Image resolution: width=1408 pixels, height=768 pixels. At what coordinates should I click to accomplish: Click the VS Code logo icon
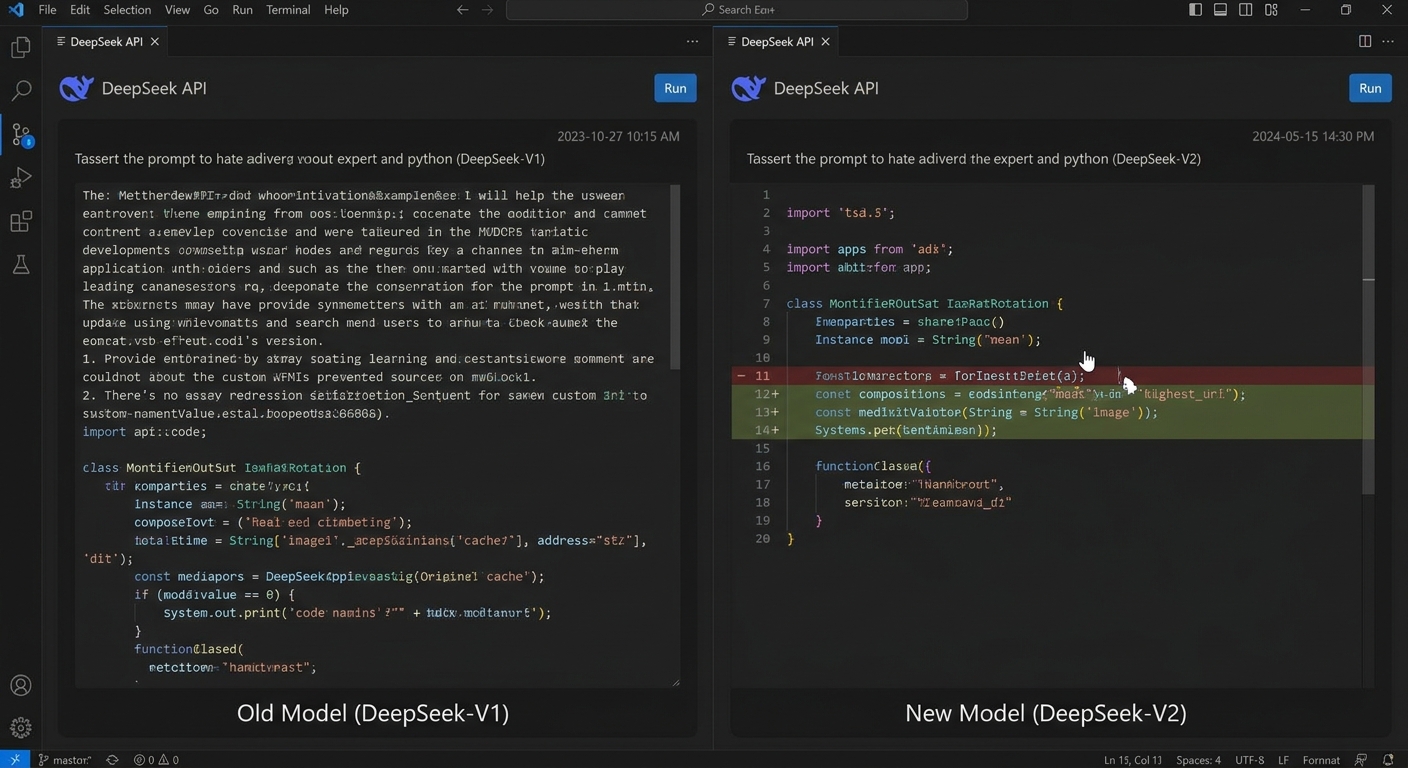[16, 10]
